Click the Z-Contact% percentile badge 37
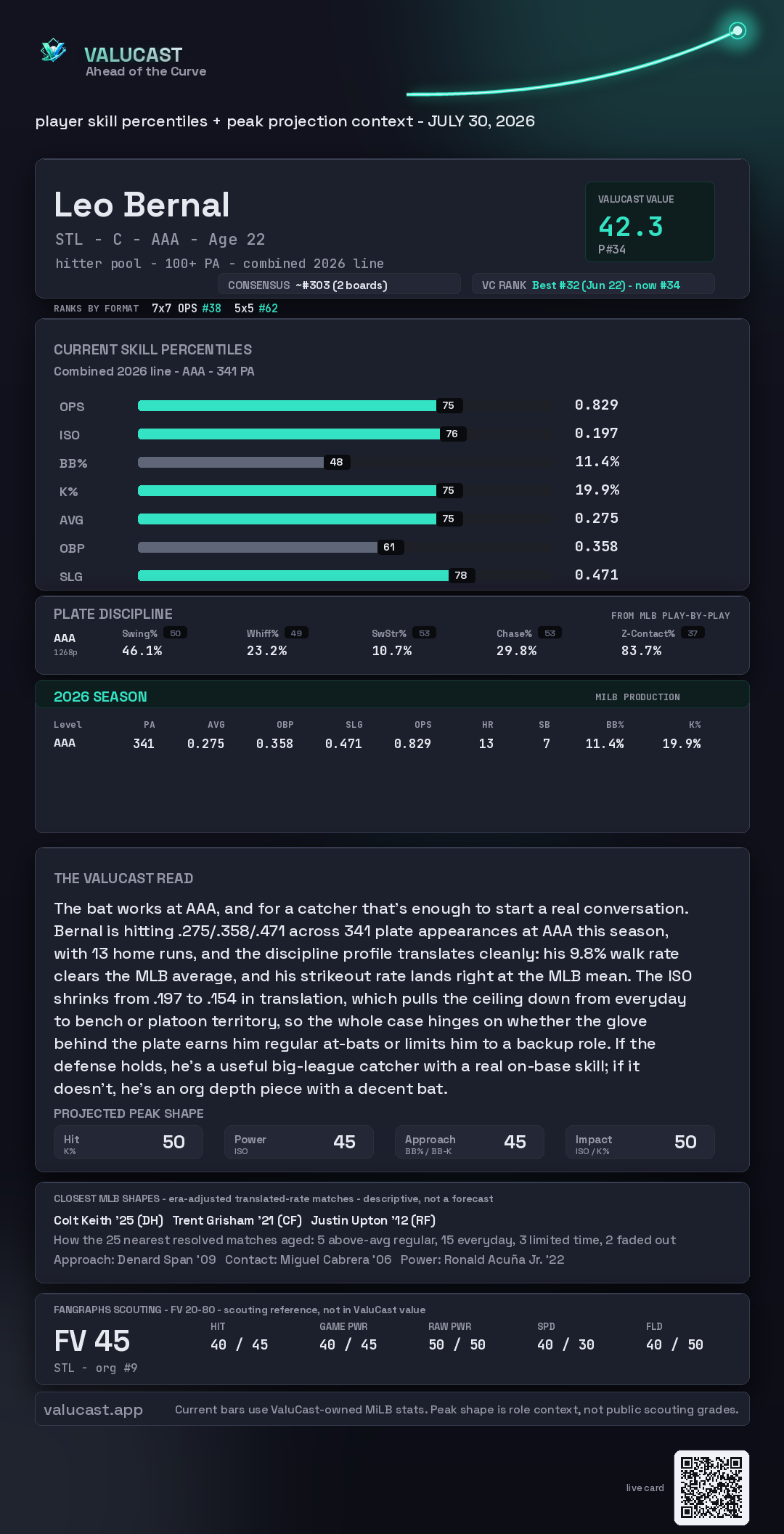Viewport: 784px width, 1534px height. coord(693,633)
